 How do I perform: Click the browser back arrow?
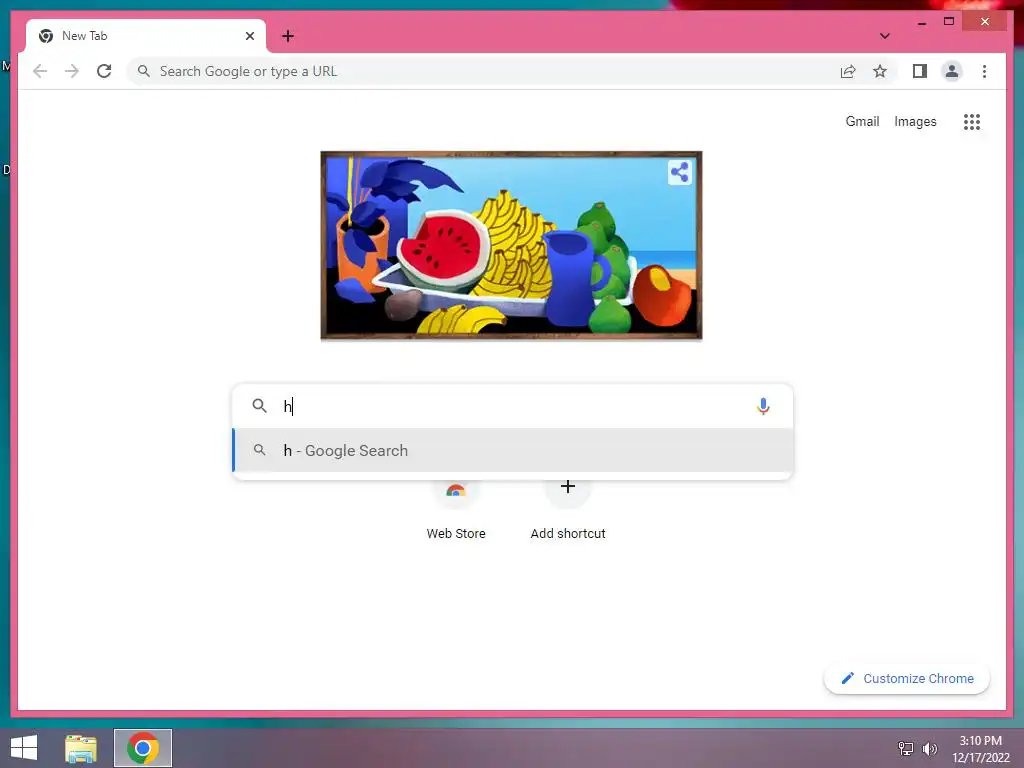40,71
